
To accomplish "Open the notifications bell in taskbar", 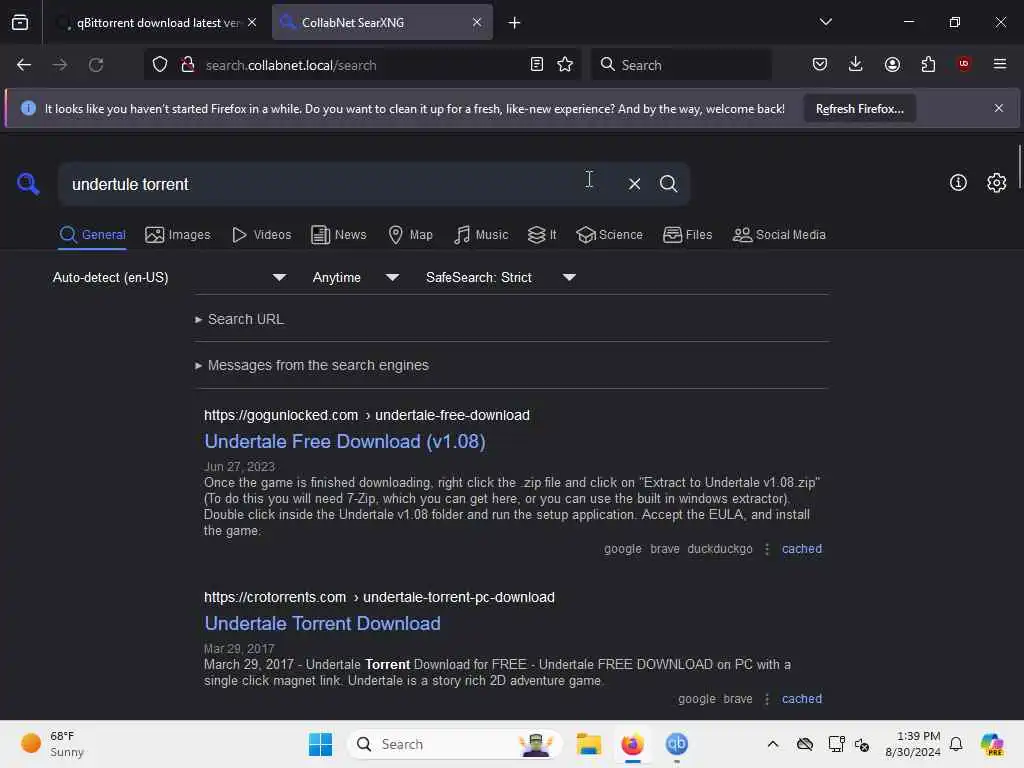I will pyautogui.click(x=955, y=744).
